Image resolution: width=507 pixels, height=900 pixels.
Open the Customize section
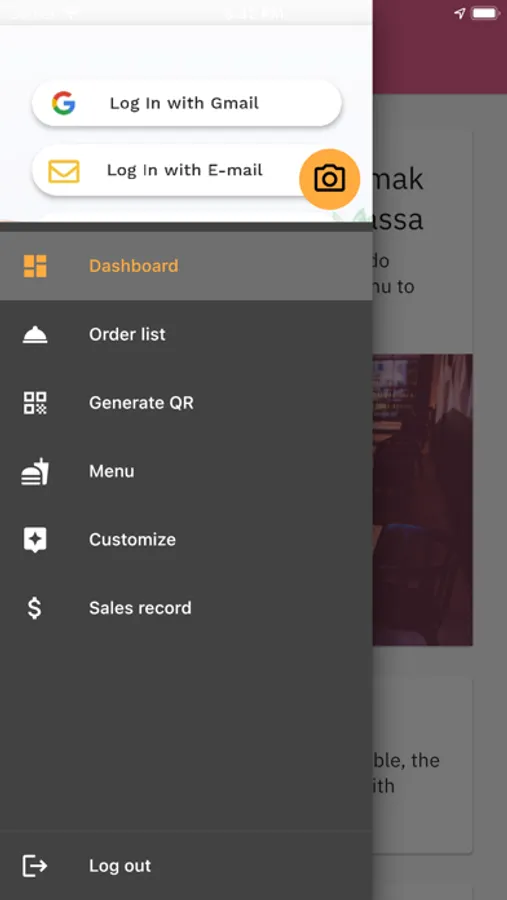(x=186, y=540)
